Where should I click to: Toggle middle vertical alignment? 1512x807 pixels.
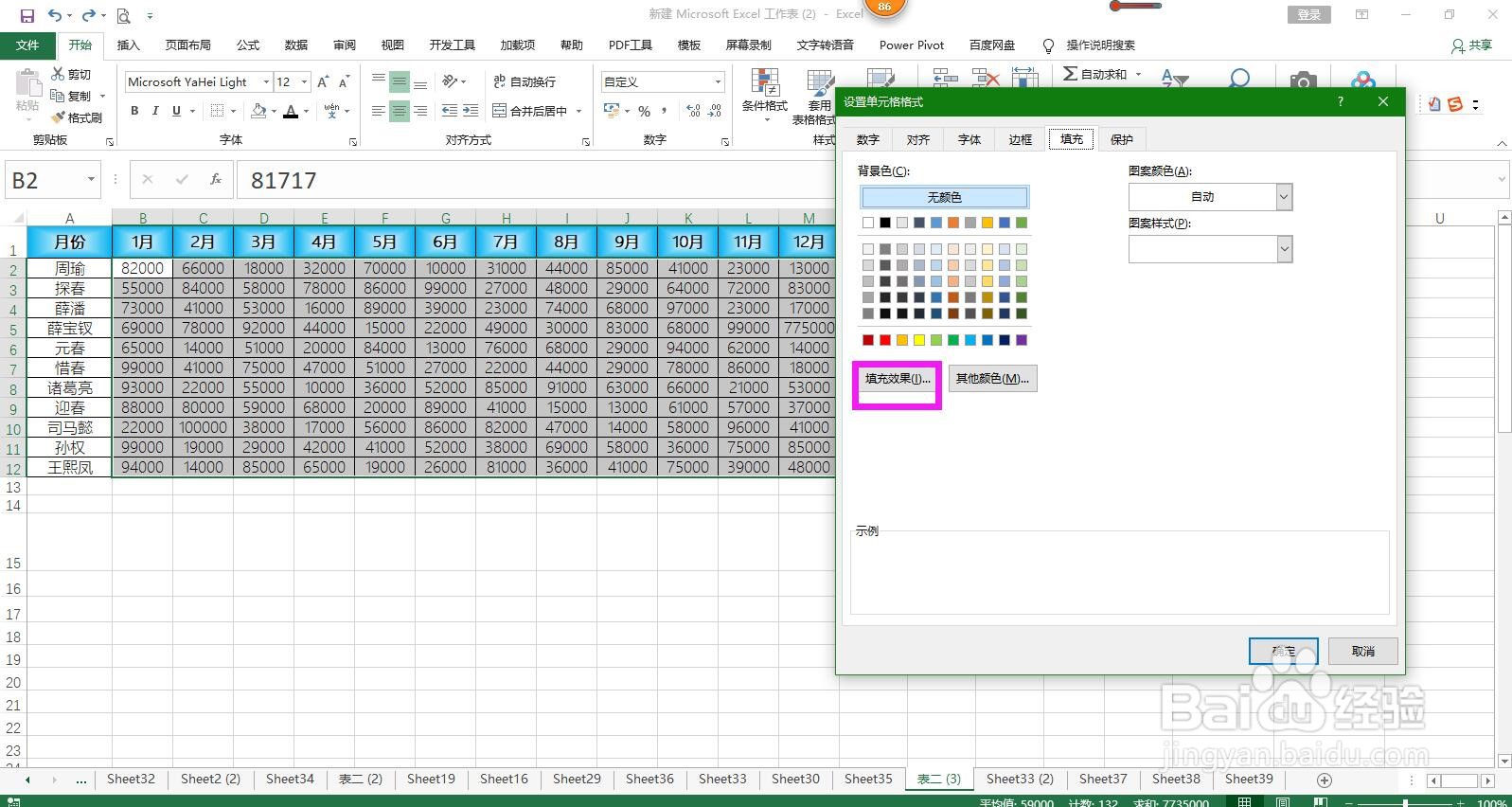400,81
